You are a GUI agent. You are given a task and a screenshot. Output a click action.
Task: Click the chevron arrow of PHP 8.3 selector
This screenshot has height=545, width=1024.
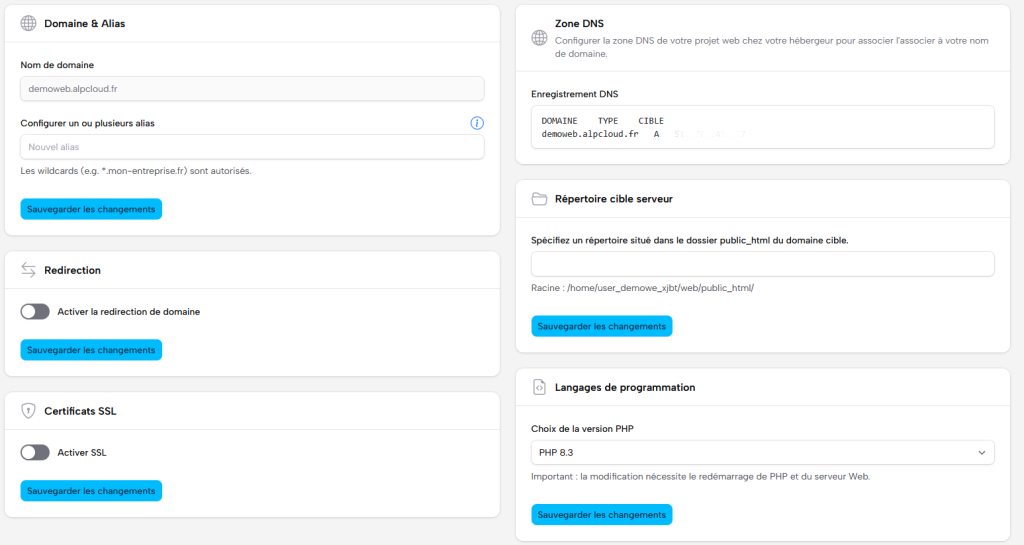980,453
